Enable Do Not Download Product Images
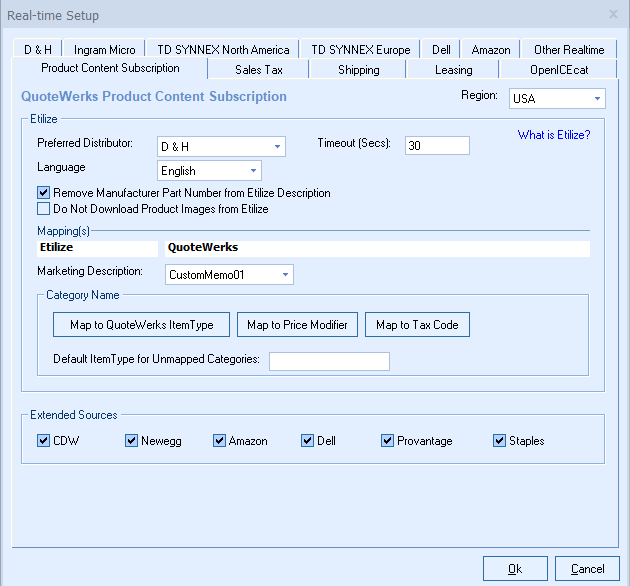Viewport: 630px width, 586px height. [x=43, y=209]
